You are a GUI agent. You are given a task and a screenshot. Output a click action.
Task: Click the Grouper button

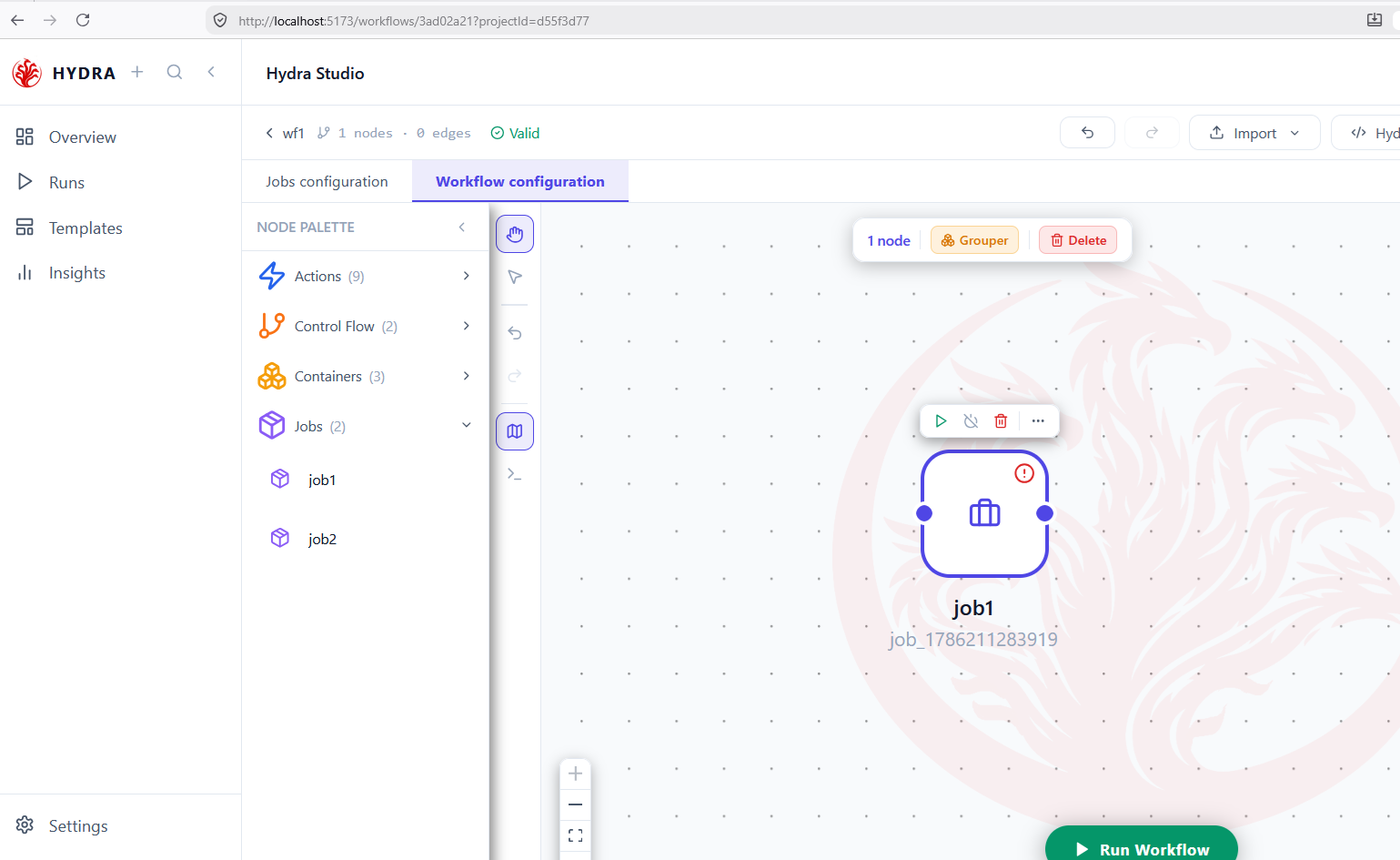(974, 240)
